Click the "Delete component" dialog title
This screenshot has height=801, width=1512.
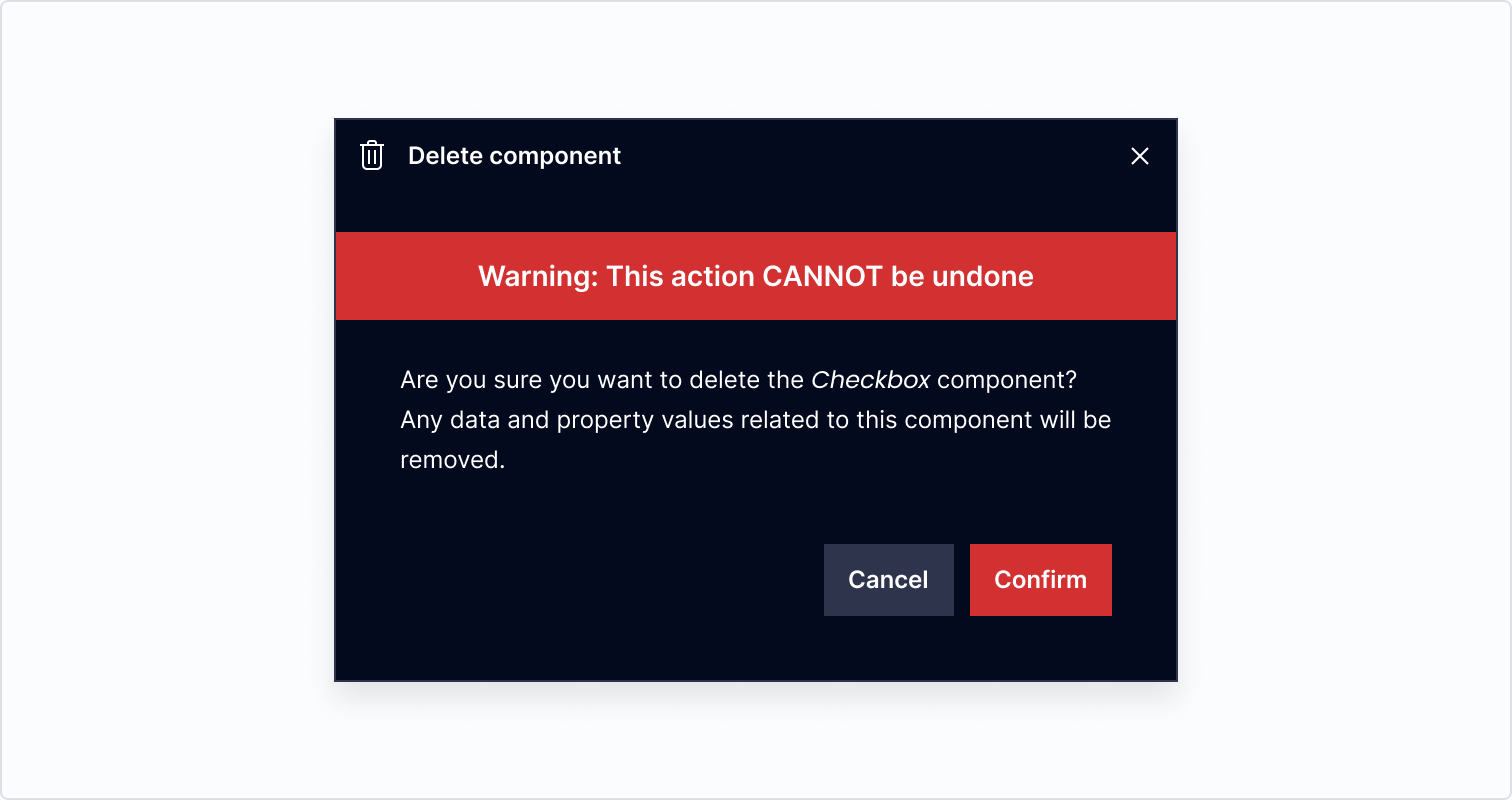coord(514,156)
